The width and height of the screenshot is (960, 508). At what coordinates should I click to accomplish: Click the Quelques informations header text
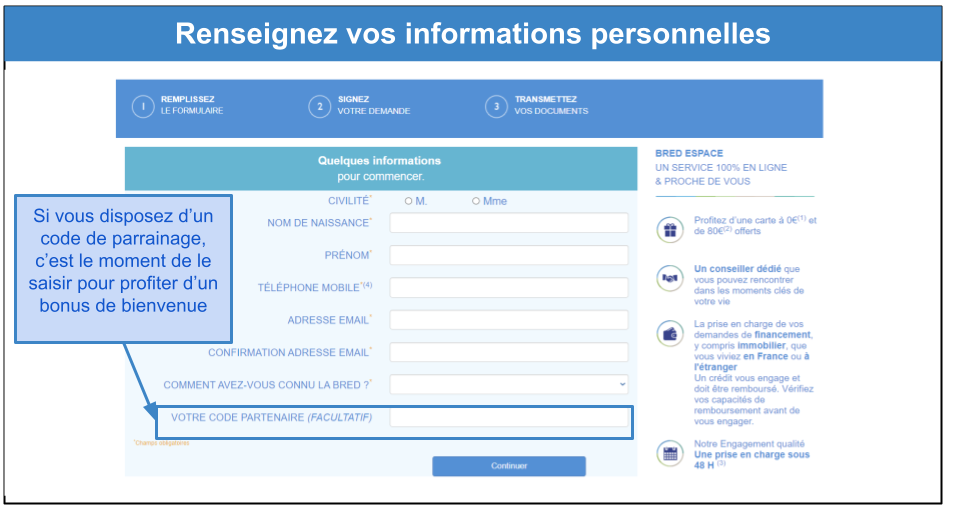[379, 161]
